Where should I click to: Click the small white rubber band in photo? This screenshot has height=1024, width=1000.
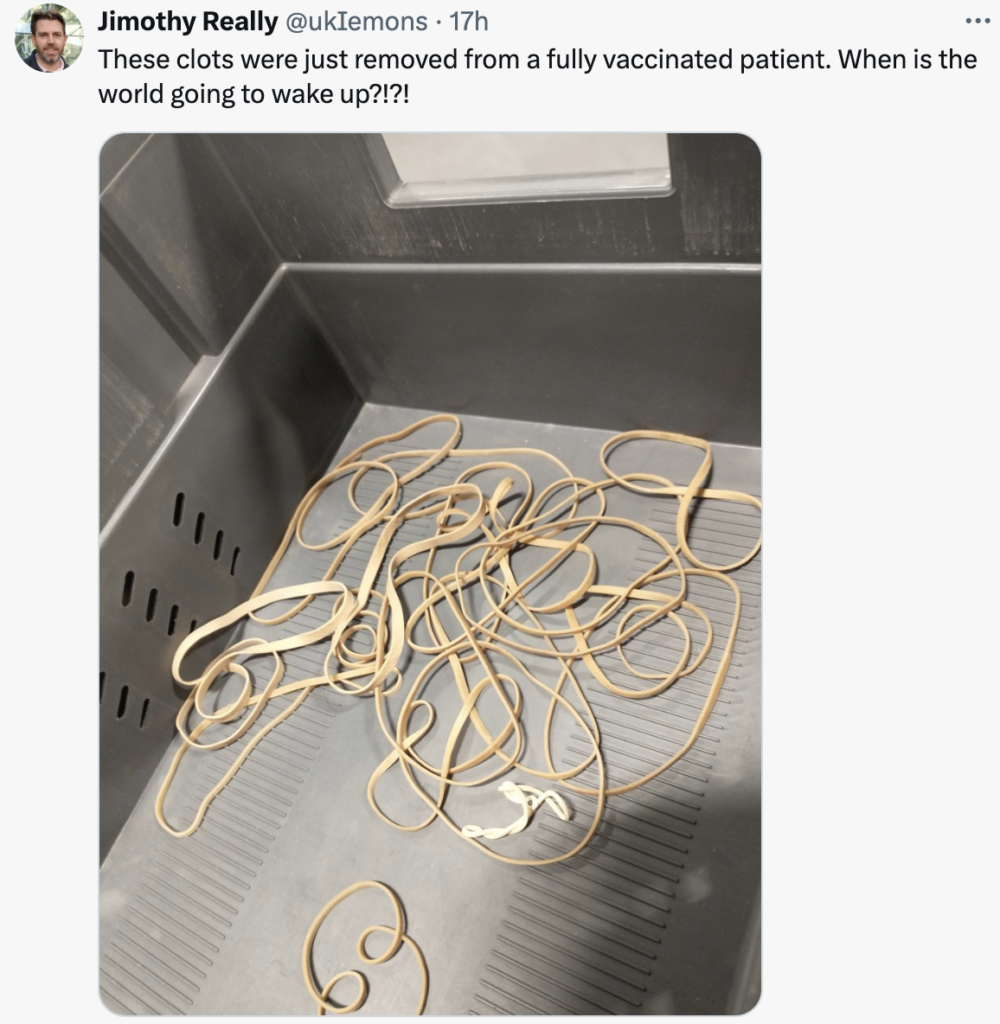coord(517,810)
